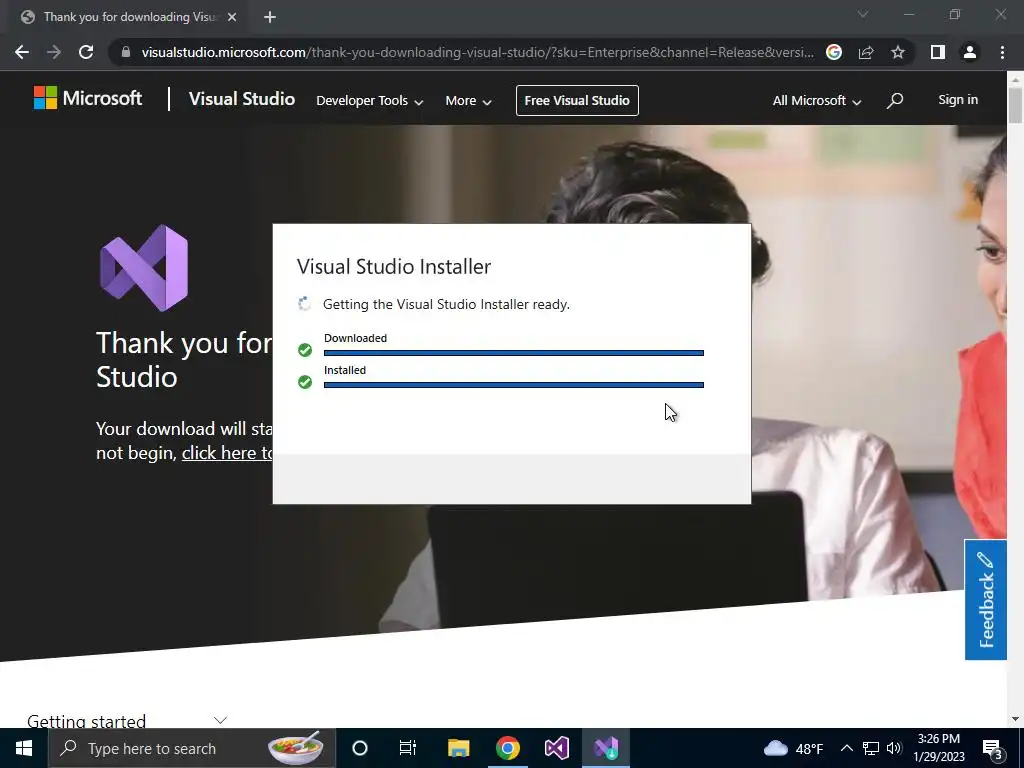Expand the Developer Tools menu
This screenshot has height=768, width=1024.
[370, 101]
